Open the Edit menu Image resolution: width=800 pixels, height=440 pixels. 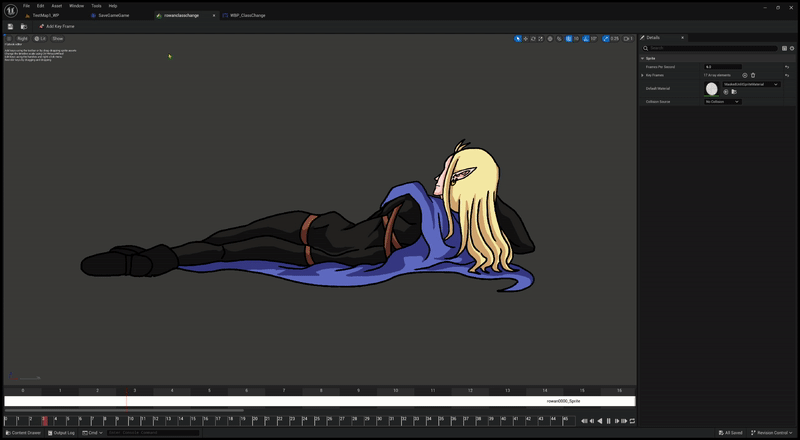click(x=40, y=6)
